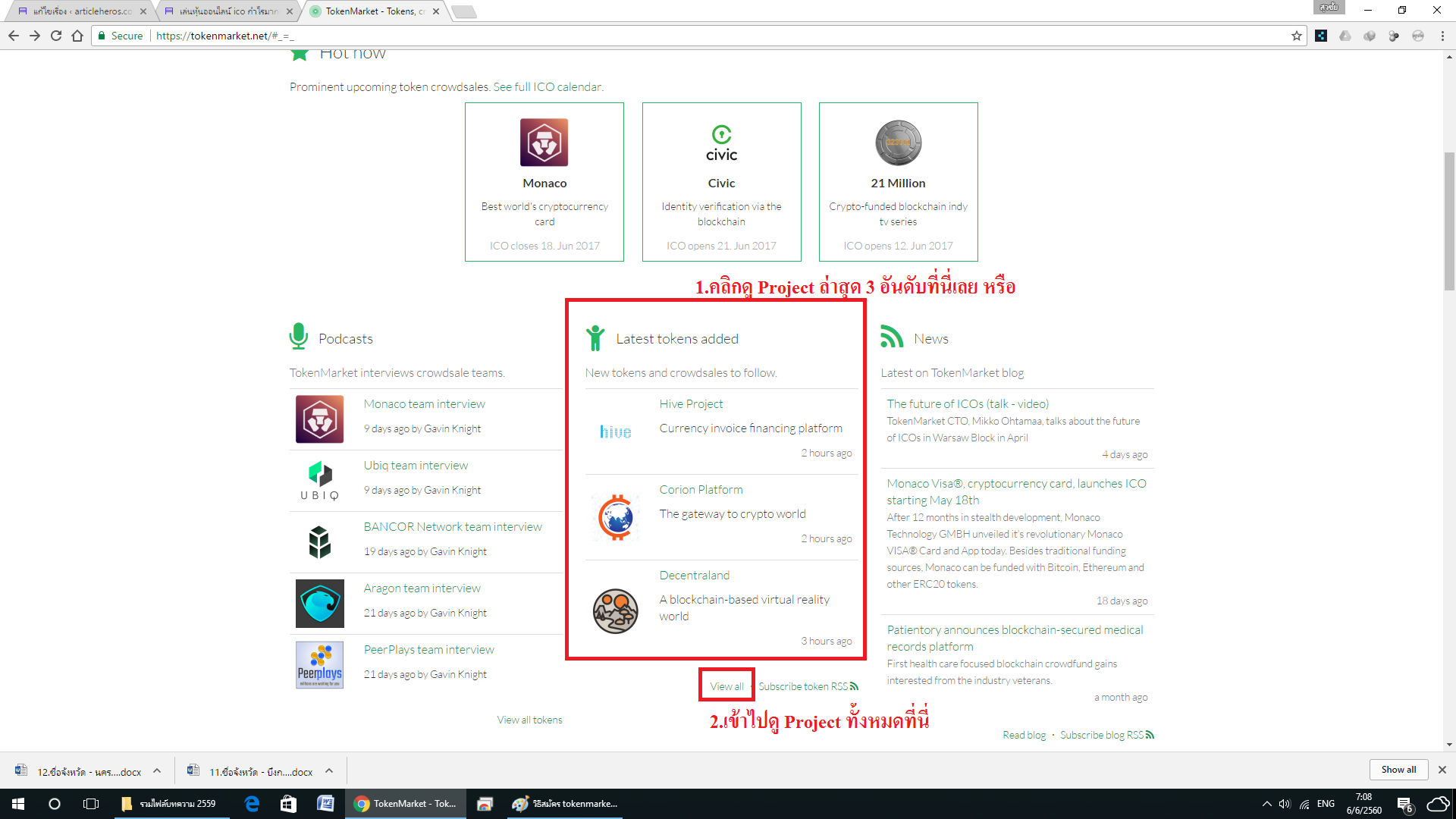Open the 21 Million coin logo
The width and height of the screenshot is (1456, 819).
tap(898, 143)
